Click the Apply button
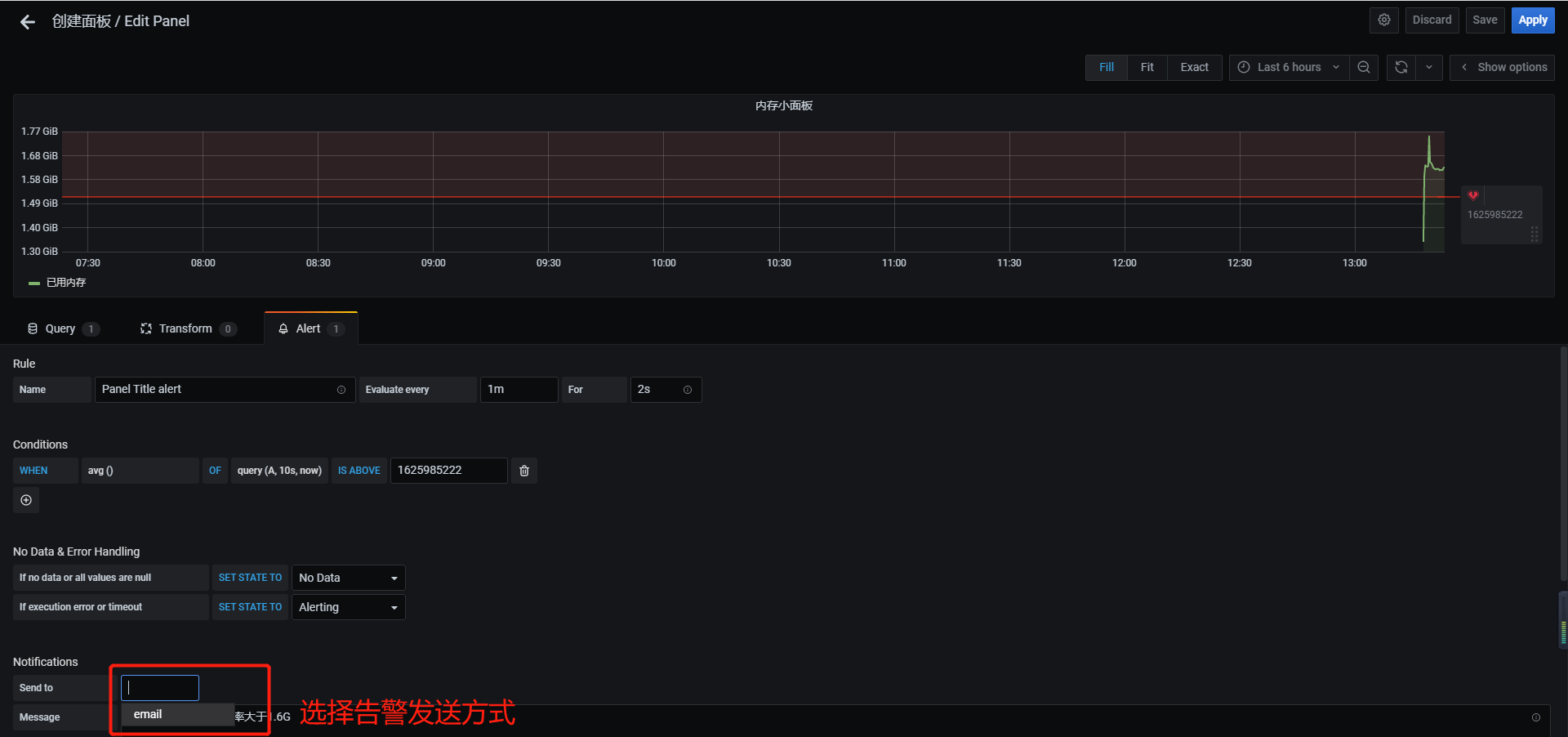Screen dimensions: 1568x737 [1532, 20]
